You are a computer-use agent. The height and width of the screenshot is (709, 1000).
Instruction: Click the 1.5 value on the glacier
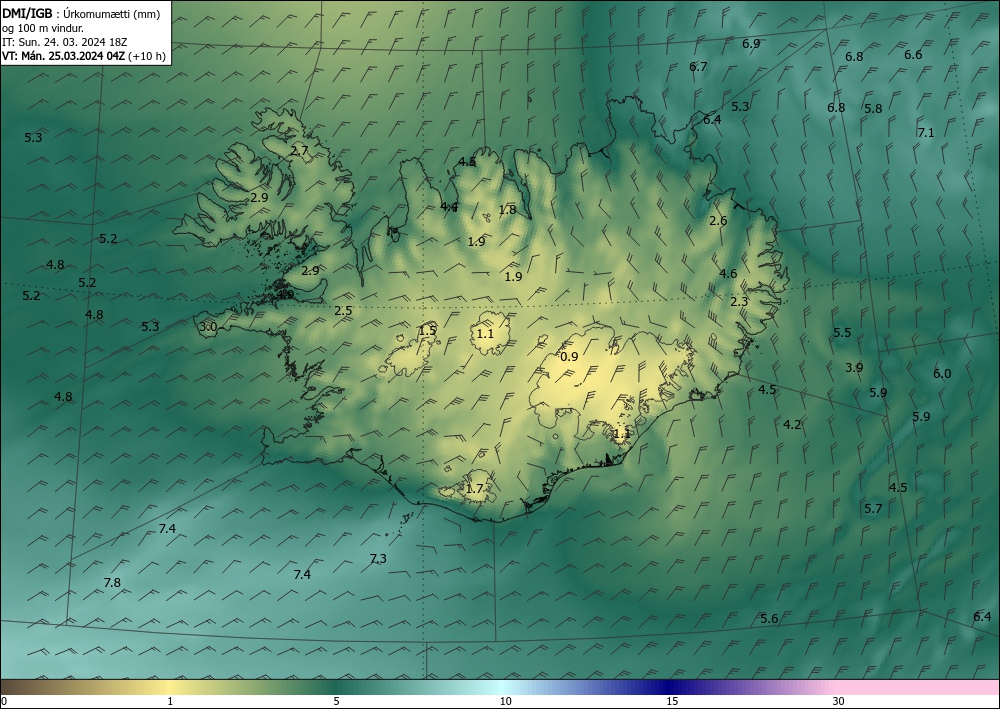427,330
